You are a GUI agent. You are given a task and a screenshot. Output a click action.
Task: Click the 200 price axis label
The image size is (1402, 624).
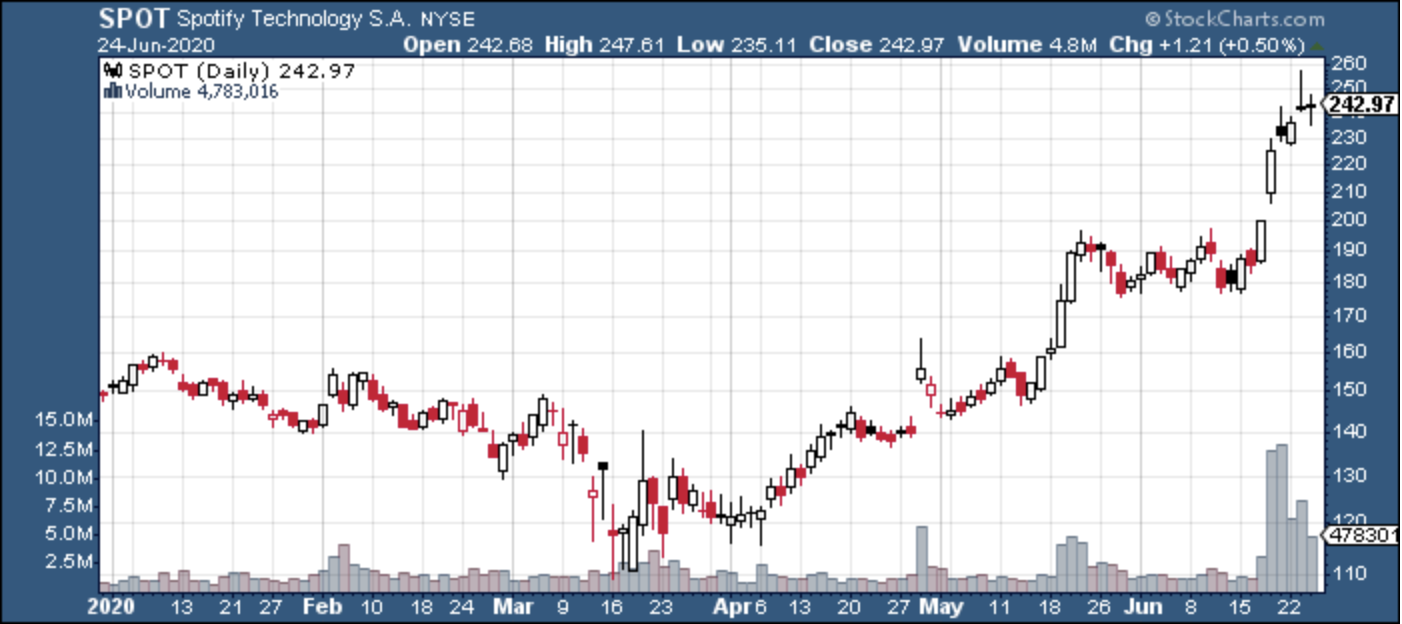point(1350,220)
